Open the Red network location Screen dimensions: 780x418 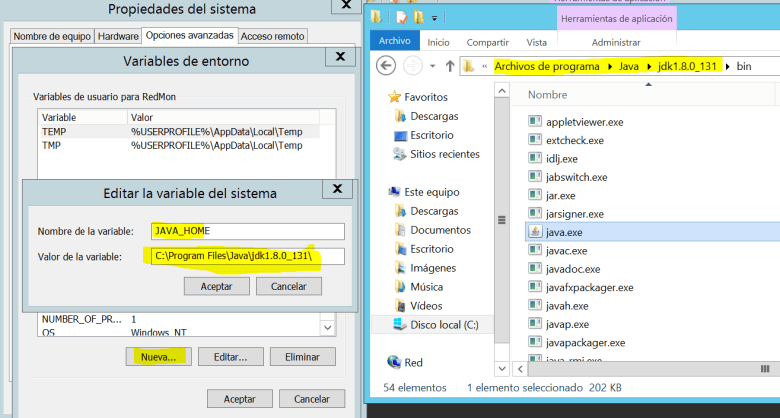pyautogui.click(x=413, y=362)
